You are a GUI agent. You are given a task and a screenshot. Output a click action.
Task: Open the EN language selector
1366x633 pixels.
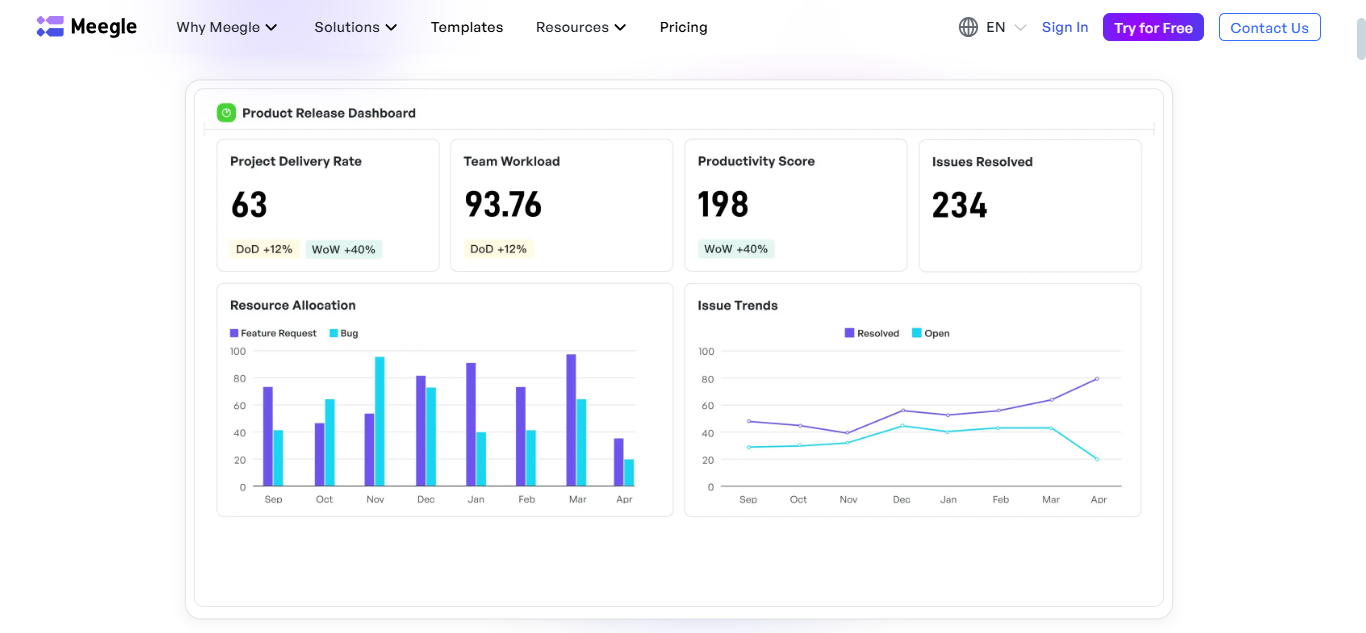[1005, 28]
